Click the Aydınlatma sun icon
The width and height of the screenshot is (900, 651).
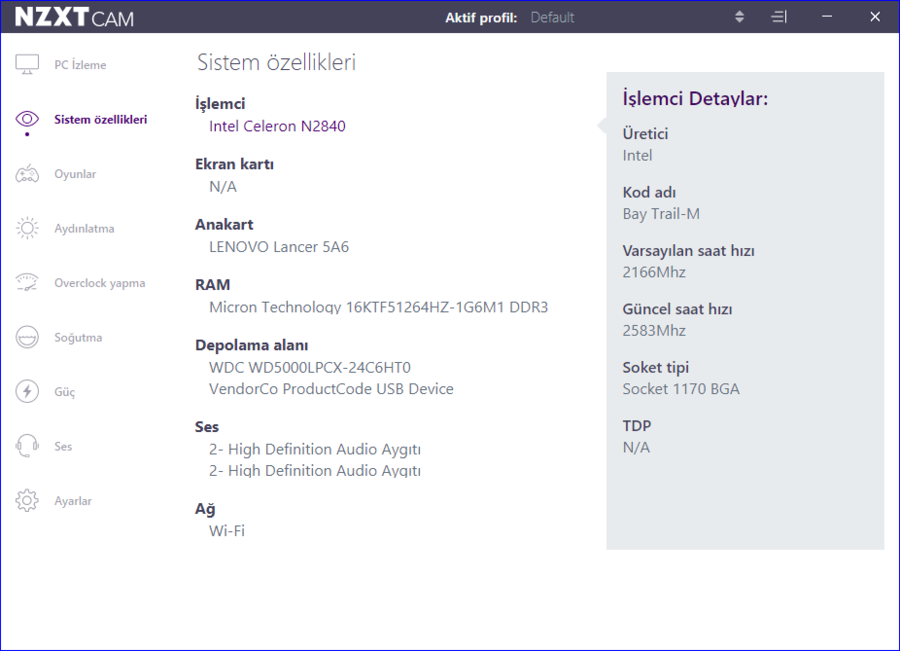(x=27, y=228)
